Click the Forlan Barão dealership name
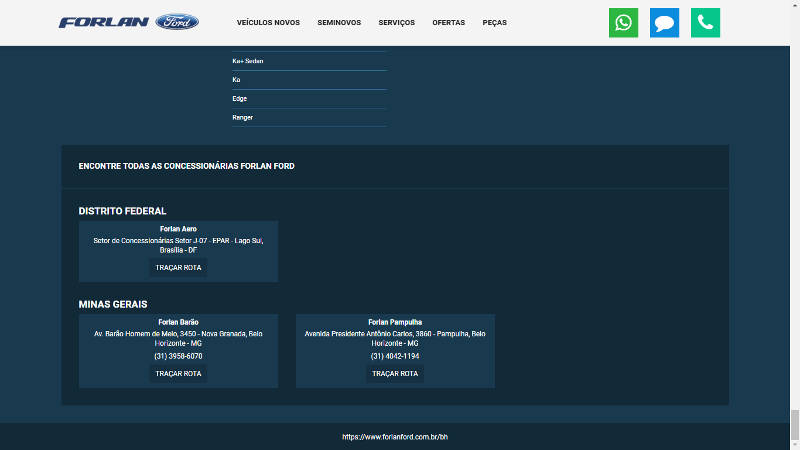Screen dimensions: 800x450 coord(178,322)
